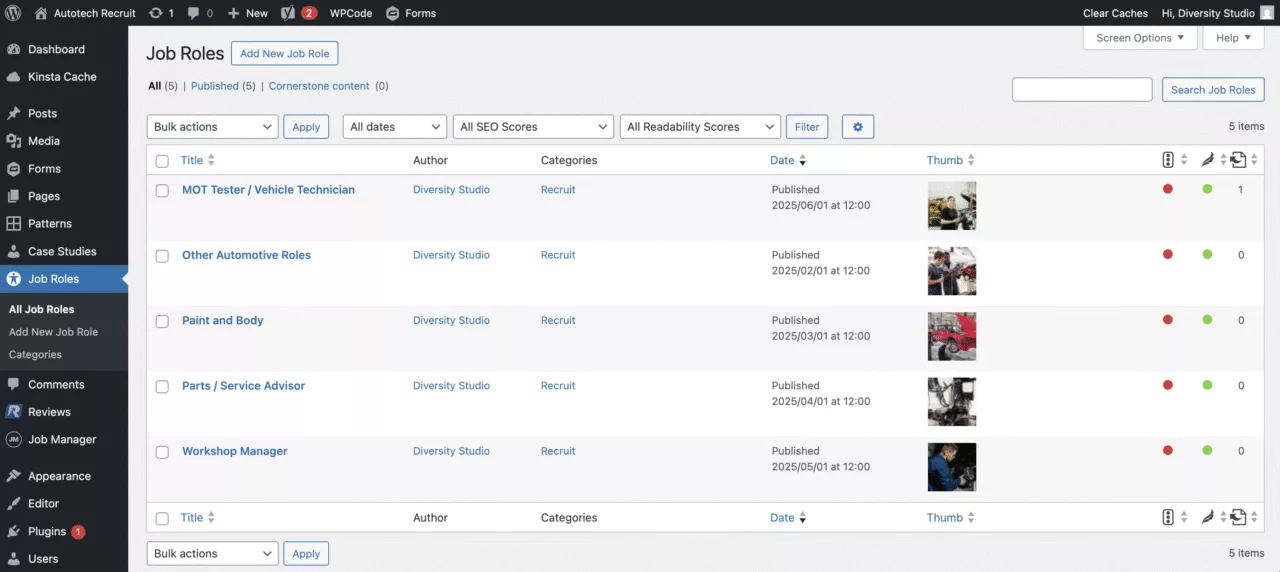Screen dimensions: 1280x572
Task: Open the top Bulk actions dropdown
Action: coord(213,127)
